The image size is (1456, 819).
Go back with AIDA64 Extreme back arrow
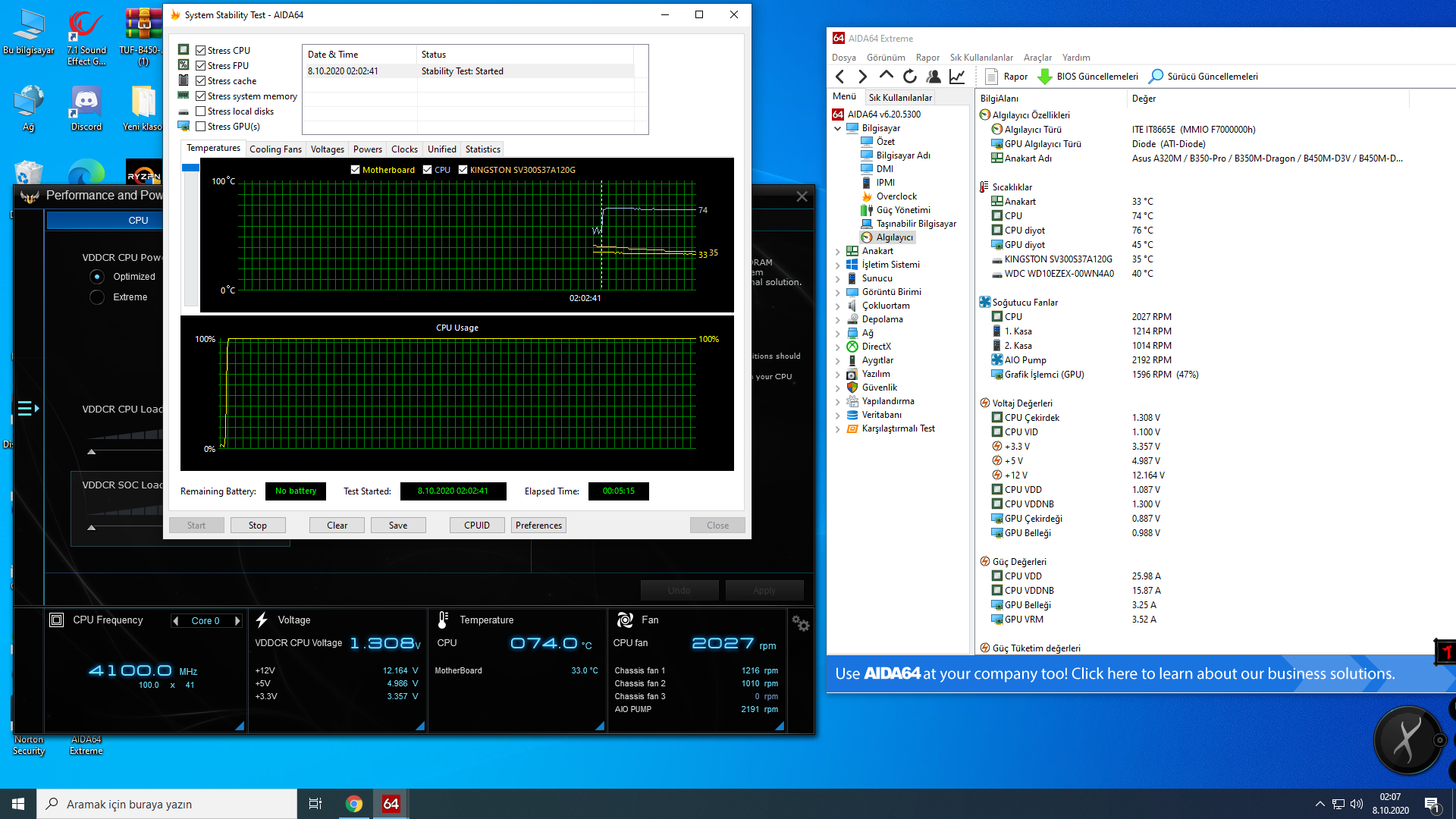(840, 77)
